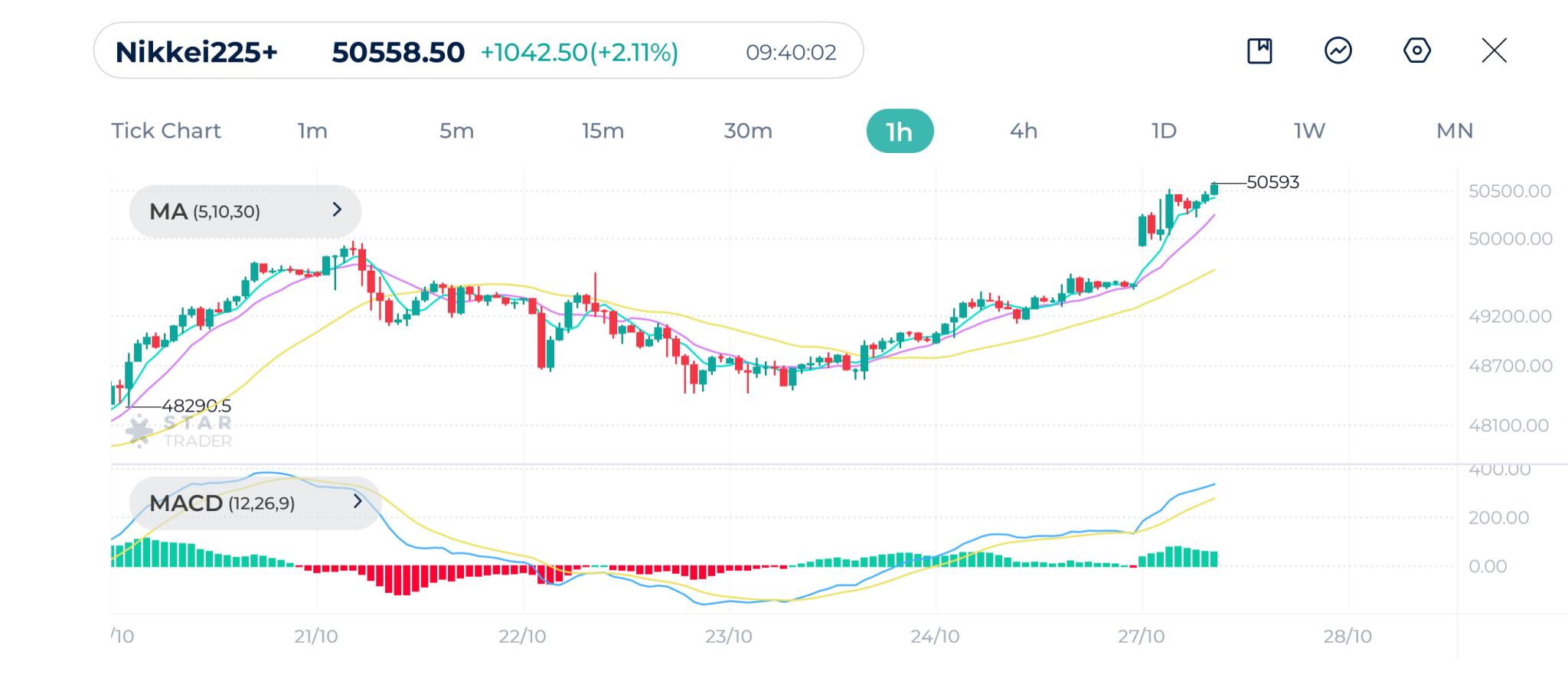
Task: Choose the MN monthly timeframe
Action: [x=1455, y=131]
